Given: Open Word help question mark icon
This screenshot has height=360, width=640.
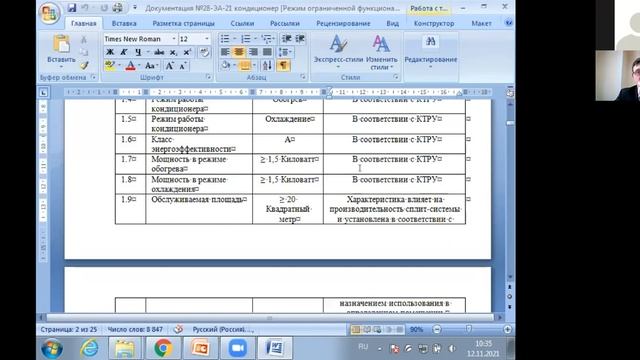Looking at the screenshot, I should [509, 23].
